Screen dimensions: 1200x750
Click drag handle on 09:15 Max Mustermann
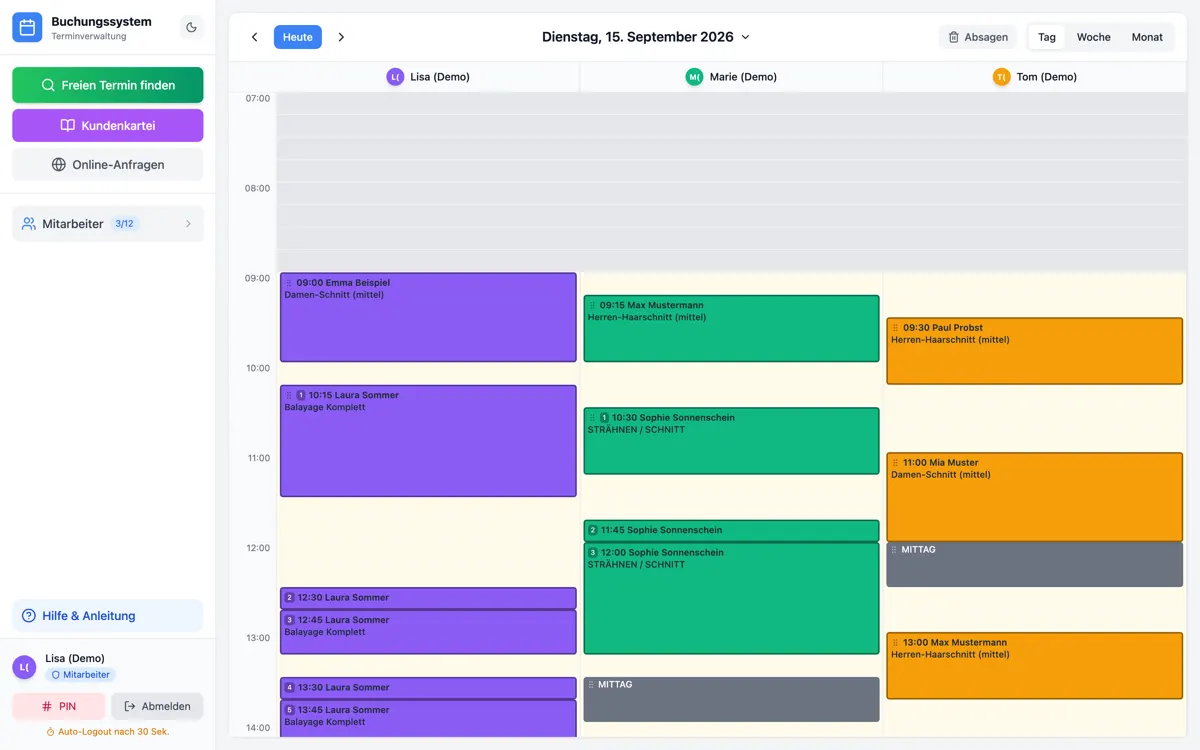pos(592,305)
